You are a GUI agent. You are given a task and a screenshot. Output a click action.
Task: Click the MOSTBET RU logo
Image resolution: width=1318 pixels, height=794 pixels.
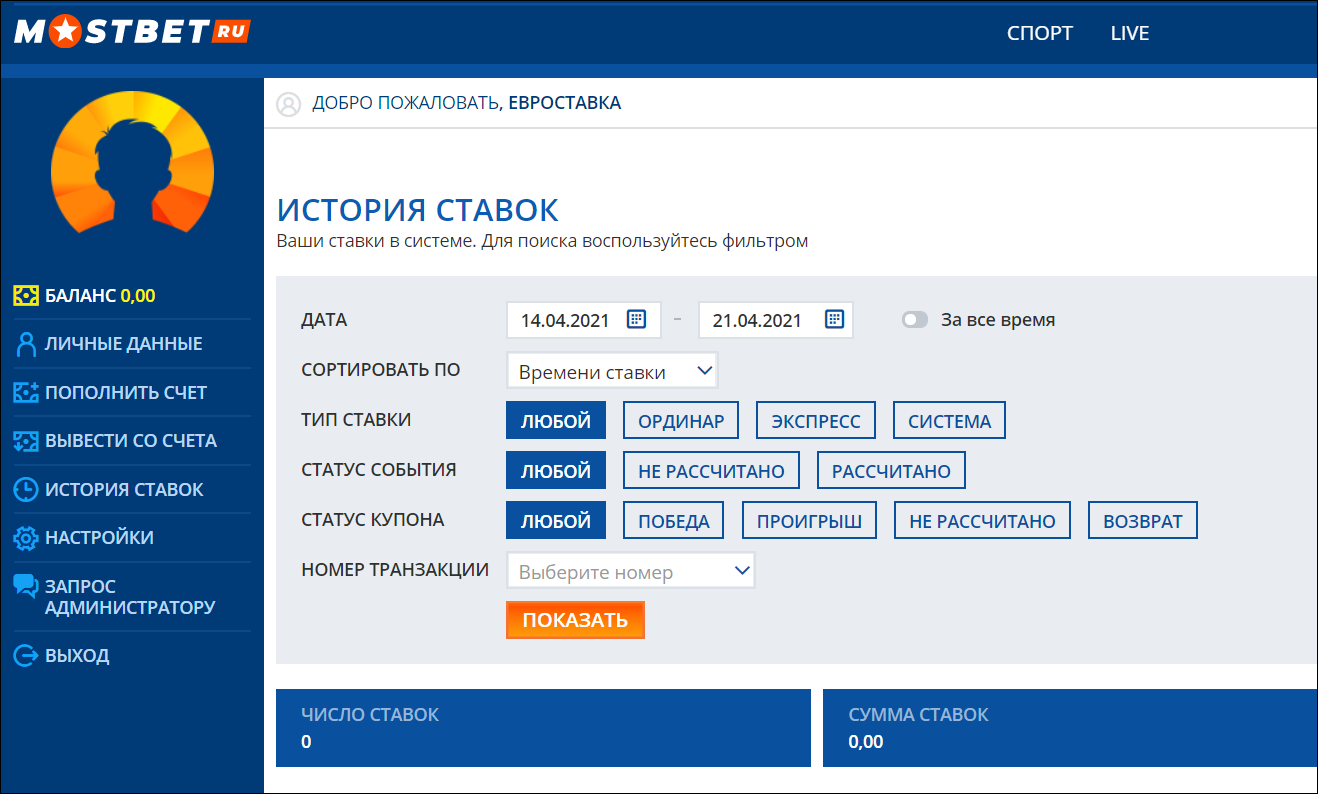tap(131, 32)
